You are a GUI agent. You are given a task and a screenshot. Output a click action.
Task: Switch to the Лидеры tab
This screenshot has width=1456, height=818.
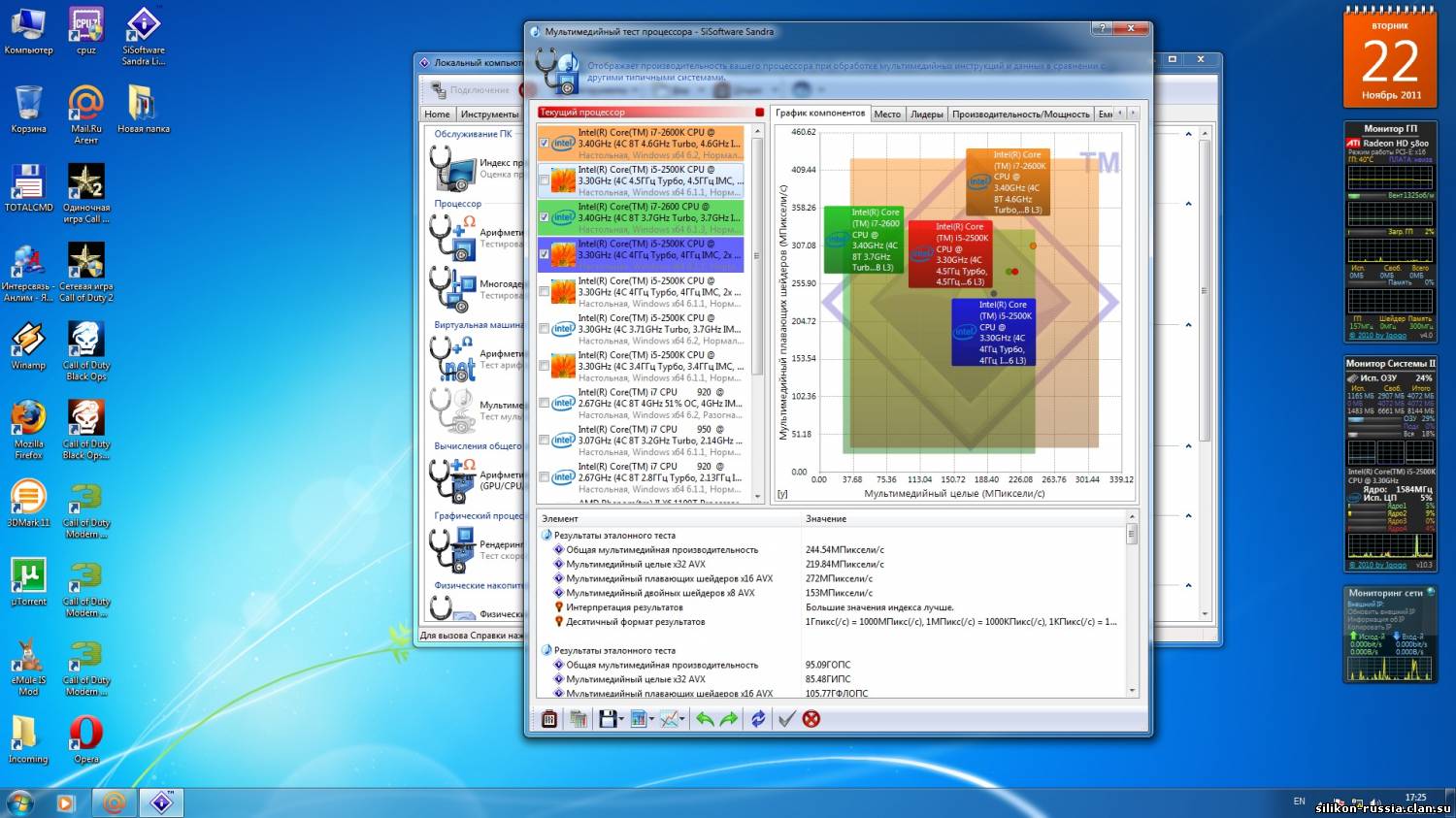[x=926, y=114]
